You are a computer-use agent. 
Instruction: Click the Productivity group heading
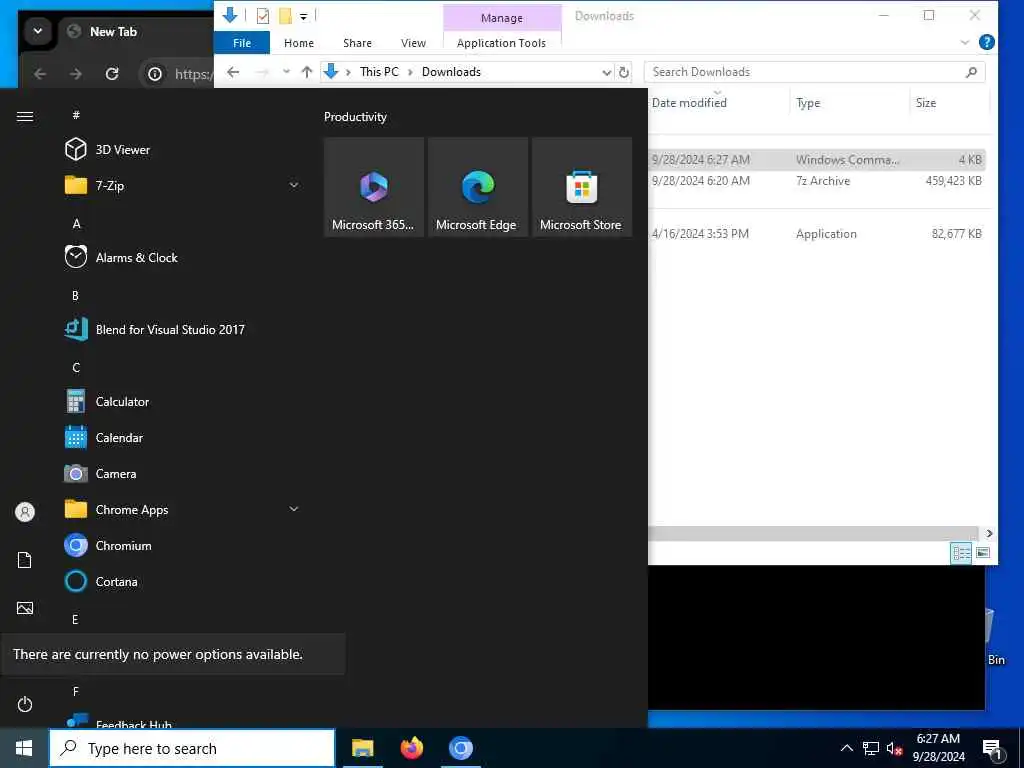tap(355, 117)
